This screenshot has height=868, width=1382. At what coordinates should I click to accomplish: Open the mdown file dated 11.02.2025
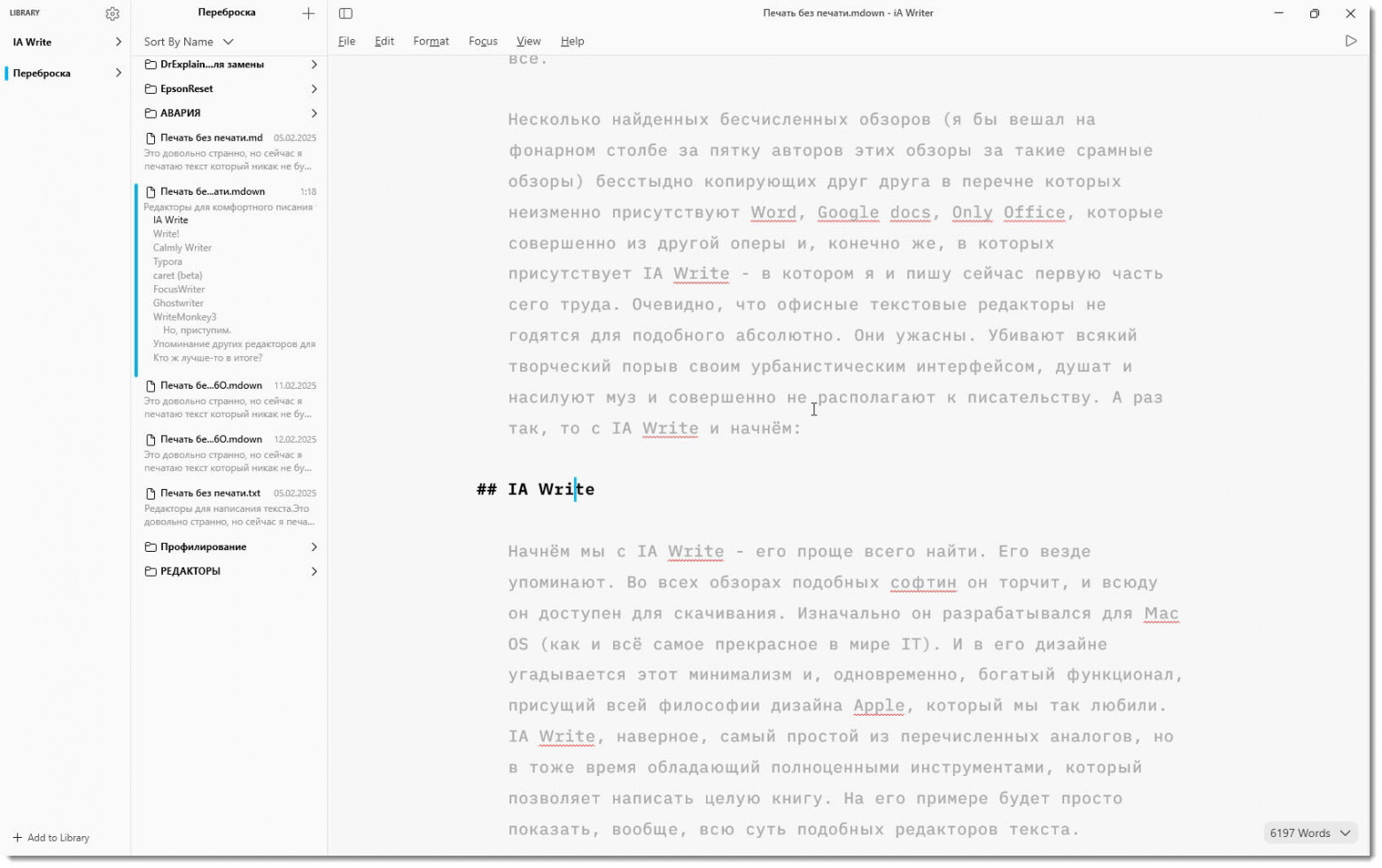coord(230,399)
